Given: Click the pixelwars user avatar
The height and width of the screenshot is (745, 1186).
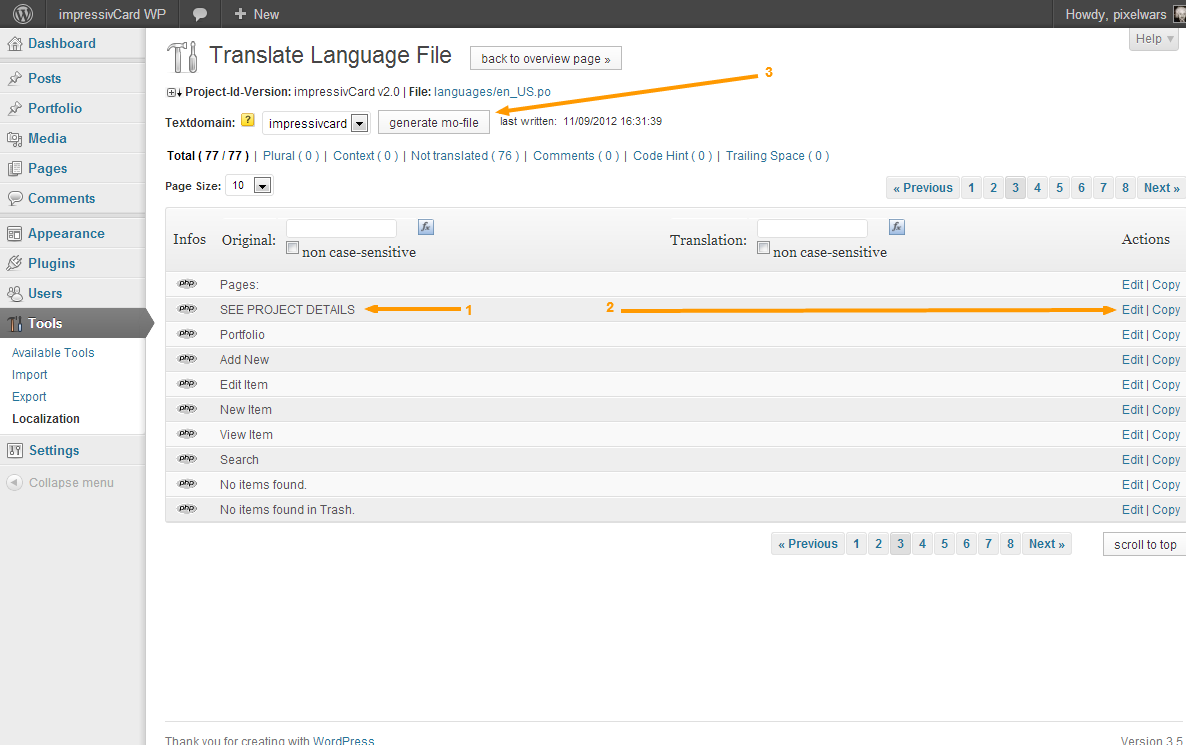Looking at the screenshot, I should click(x=1179, y=14).
